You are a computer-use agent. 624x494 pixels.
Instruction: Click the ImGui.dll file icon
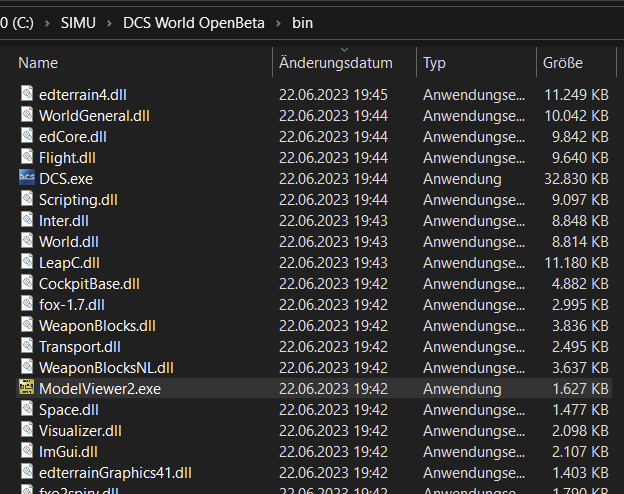(x=27, y=451)
